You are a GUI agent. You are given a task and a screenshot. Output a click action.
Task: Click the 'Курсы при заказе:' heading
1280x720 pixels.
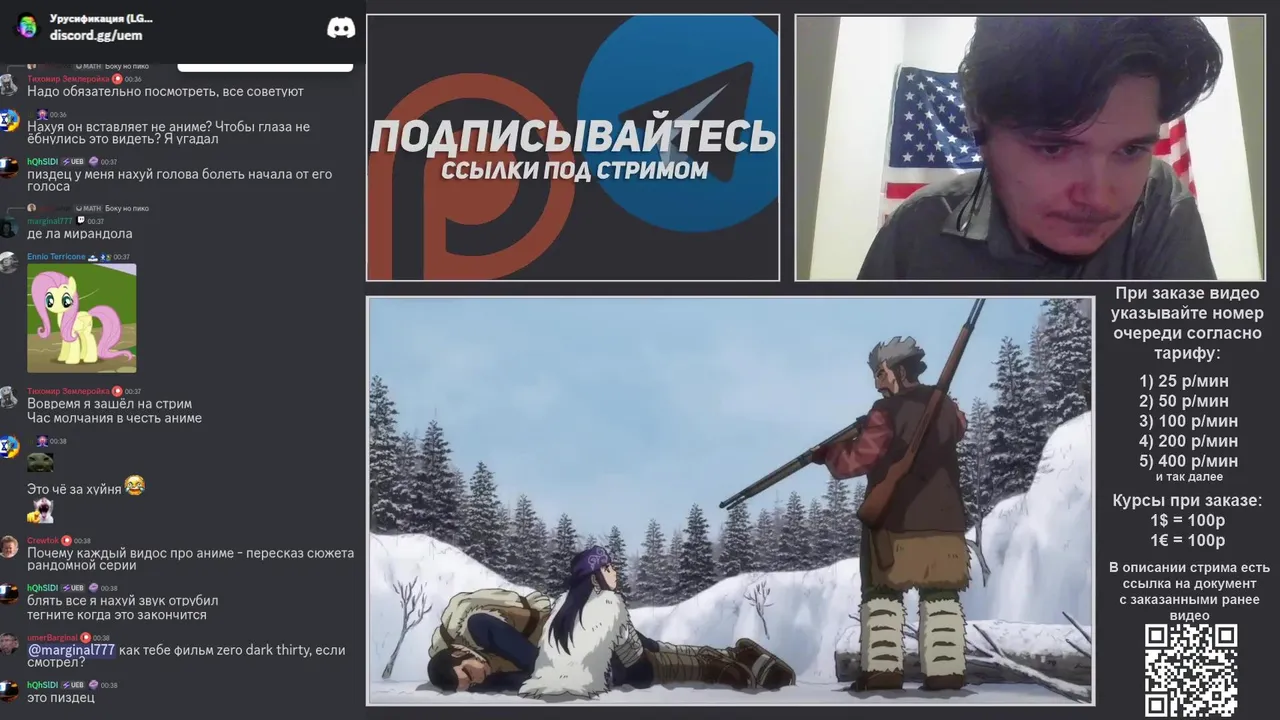coord(1187,501)
